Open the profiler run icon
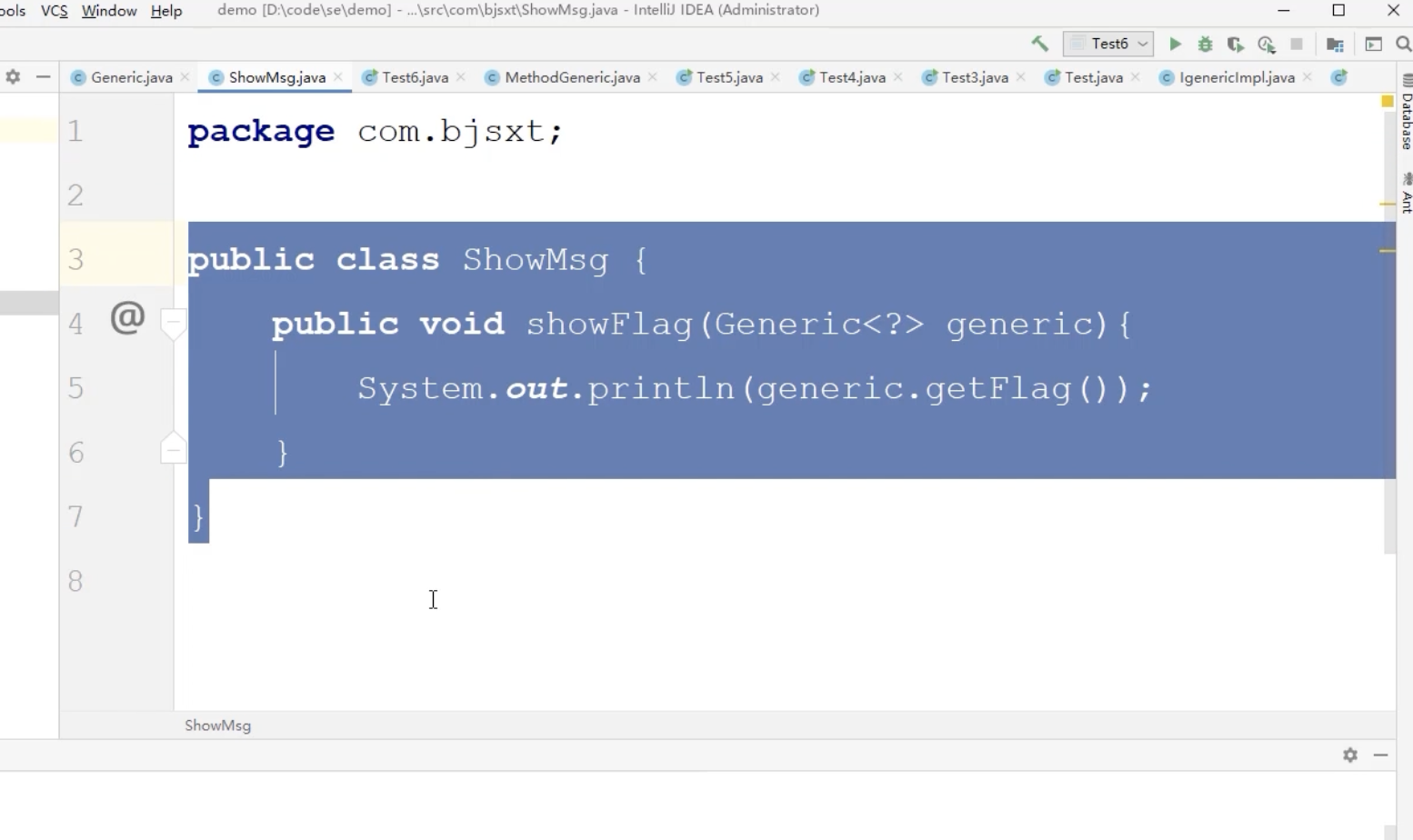Screen dimensions: 1413x840 click(x=1267, y=44)
